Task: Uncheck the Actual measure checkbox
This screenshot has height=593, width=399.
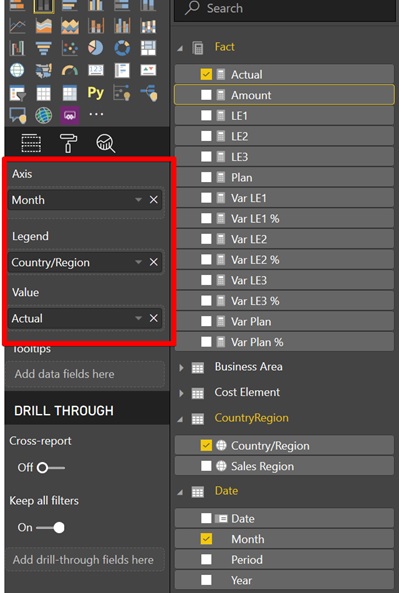Action: click(x=206, y=75)
